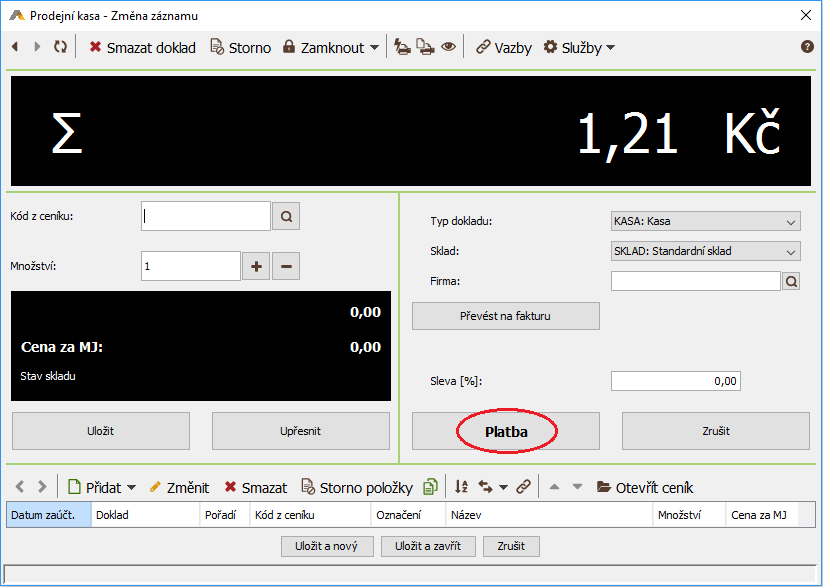The image size is (823, 587).
Task: Click Změnit with the pencil icon
Action: click(179, 488)
